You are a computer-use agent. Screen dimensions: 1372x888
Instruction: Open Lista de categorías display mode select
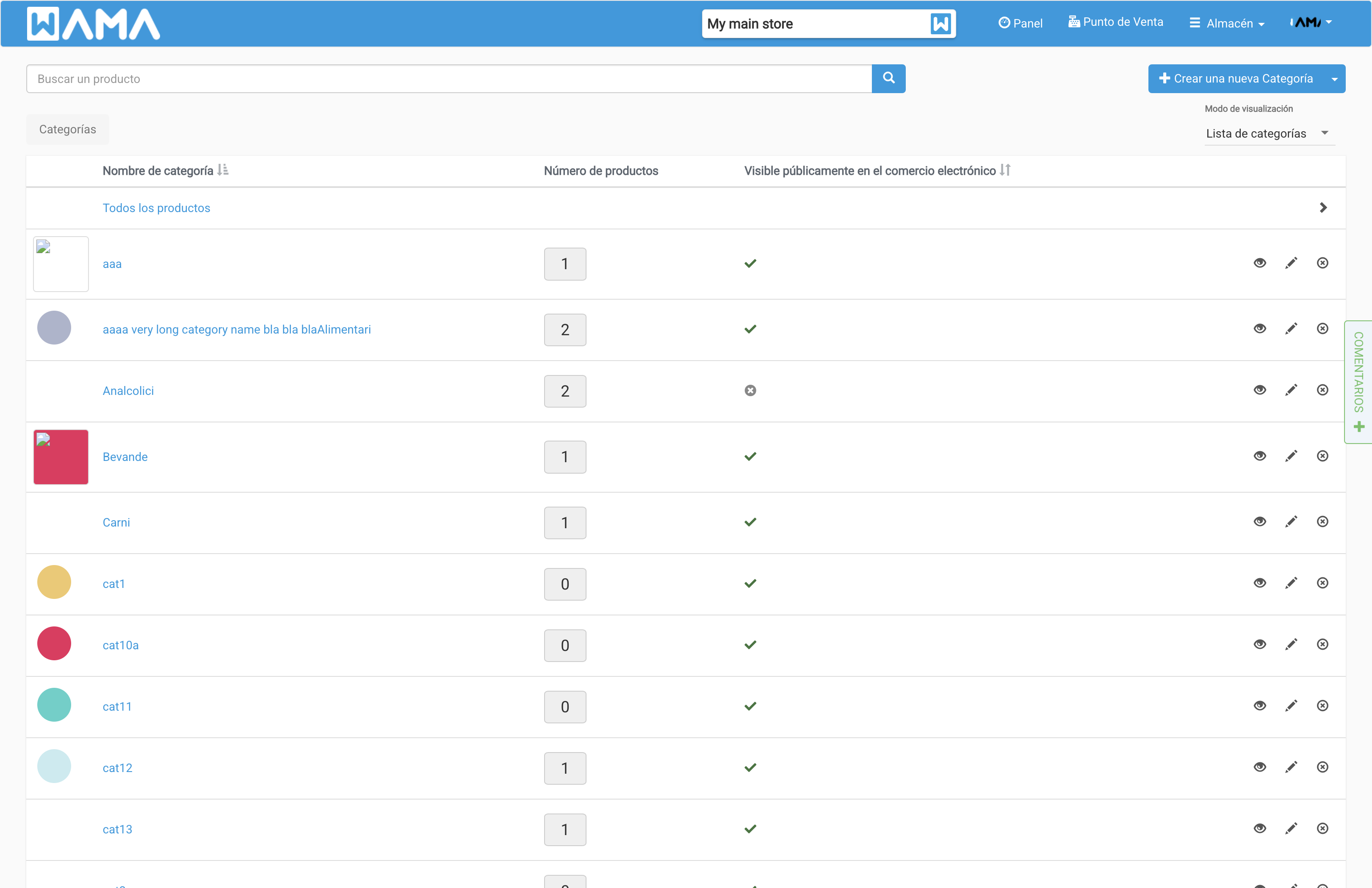pyautogui.click(x=1270, y=133)
